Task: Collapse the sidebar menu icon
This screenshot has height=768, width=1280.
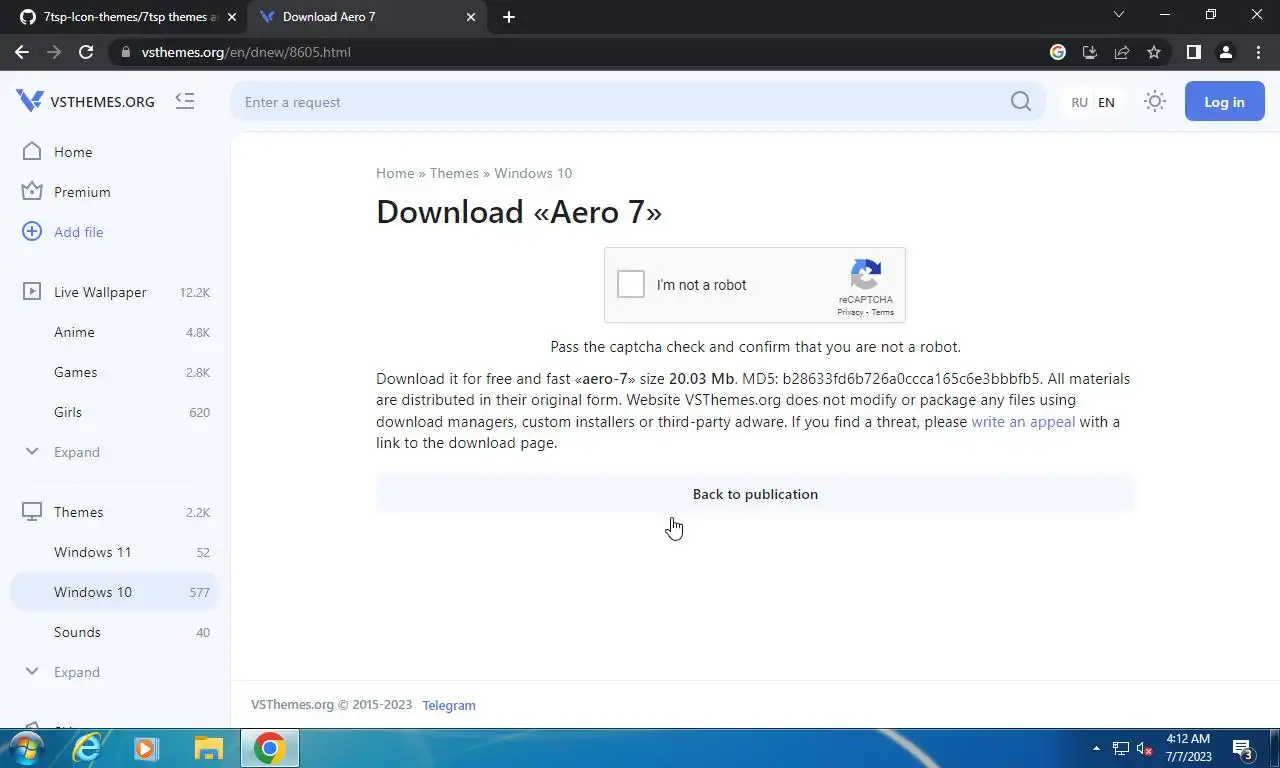Action: coord(184,101)
